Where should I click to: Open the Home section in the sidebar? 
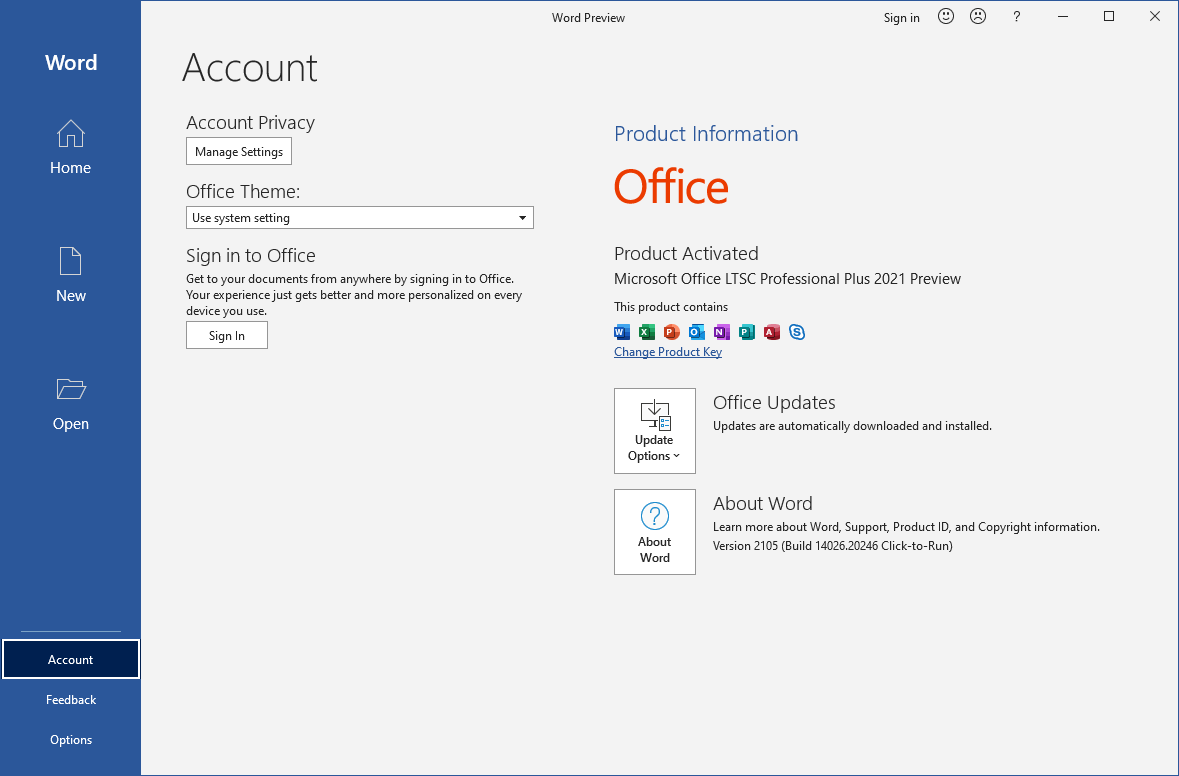[x=70, y=148]
